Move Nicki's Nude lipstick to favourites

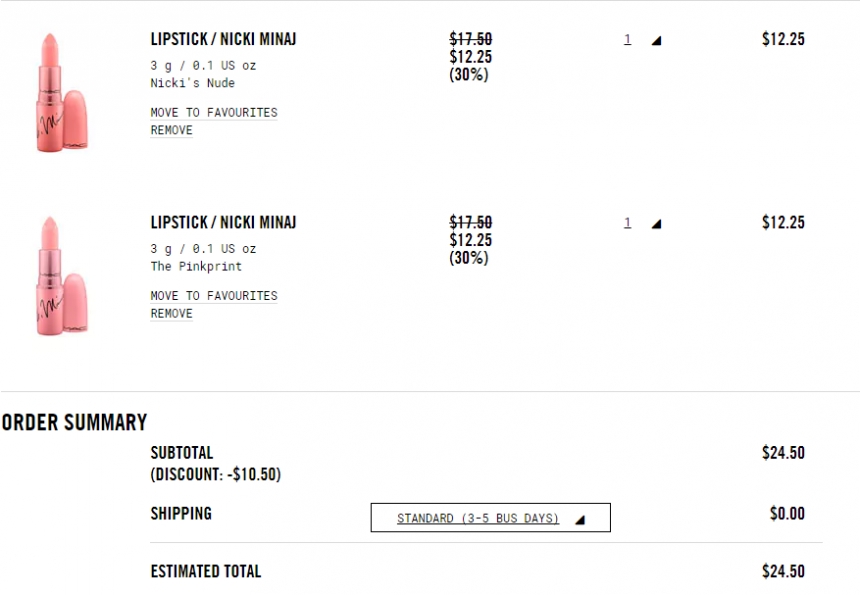tap(214, 112)
